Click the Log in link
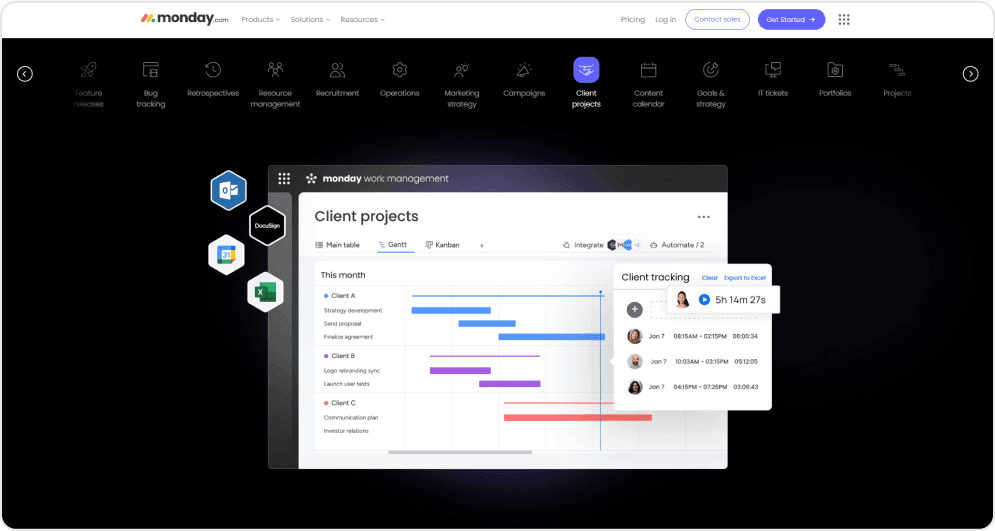 666,20
